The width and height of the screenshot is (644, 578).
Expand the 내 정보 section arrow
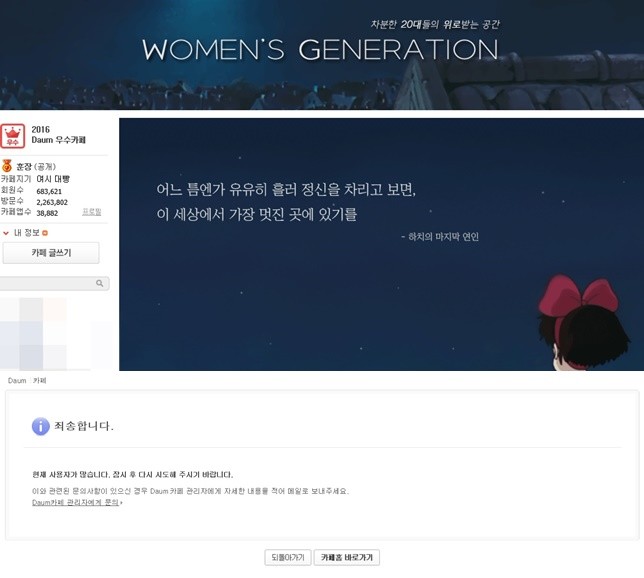click(5, 233)
